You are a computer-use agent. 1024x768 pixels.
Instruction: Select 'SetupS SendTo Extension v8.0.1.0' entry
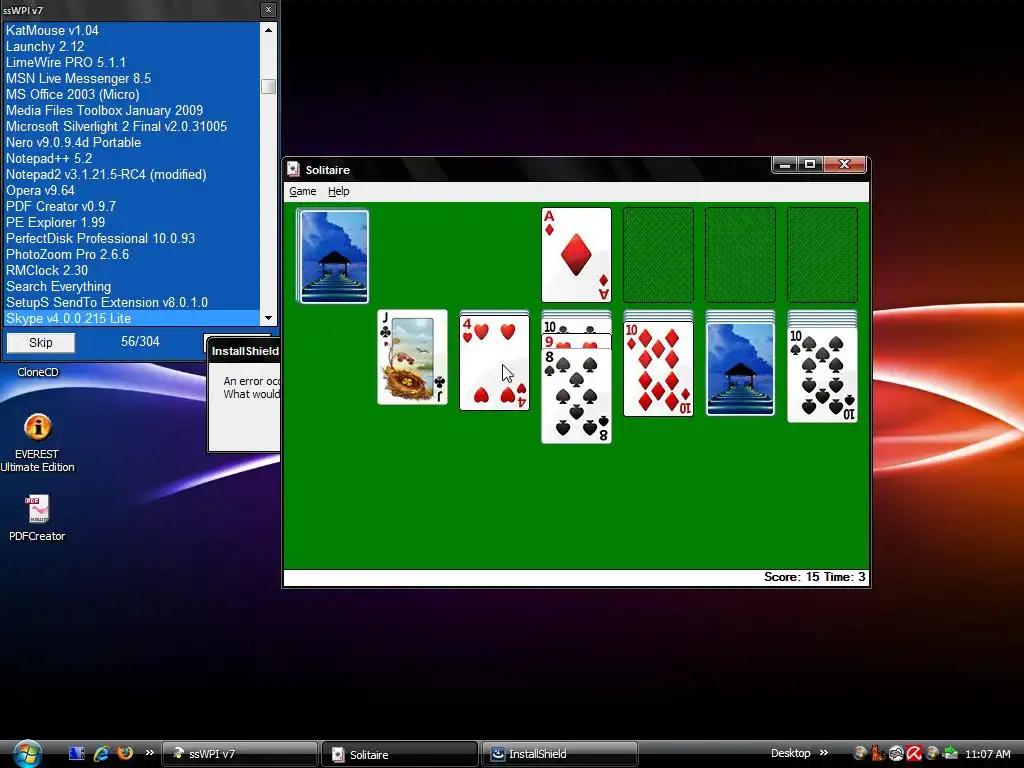[x=132, y=302]
